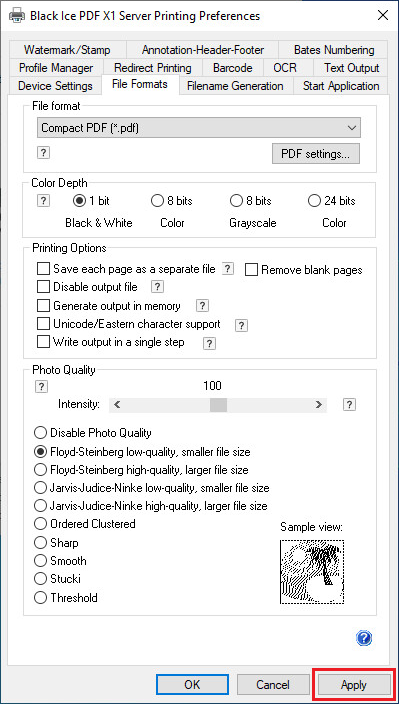399x704 pixels.
Task: Switch to the Filename Generation tab
Action: [x=235, y=86]
